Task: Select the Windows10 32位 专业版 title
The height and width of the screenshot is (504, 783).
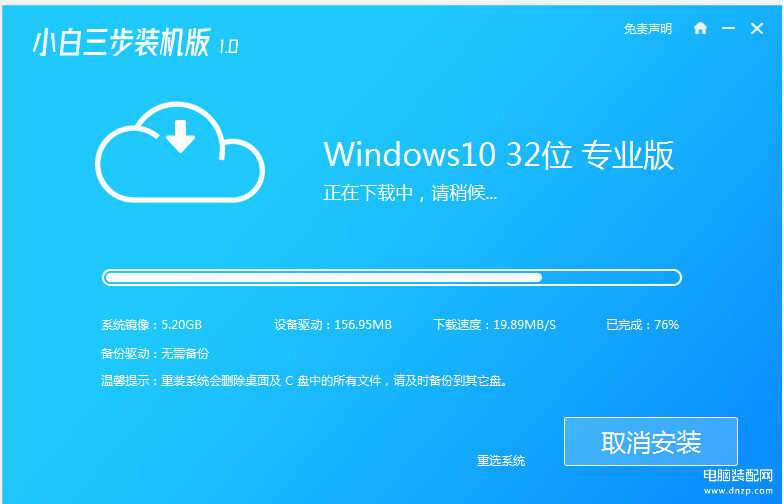Action: coord(499,155)
